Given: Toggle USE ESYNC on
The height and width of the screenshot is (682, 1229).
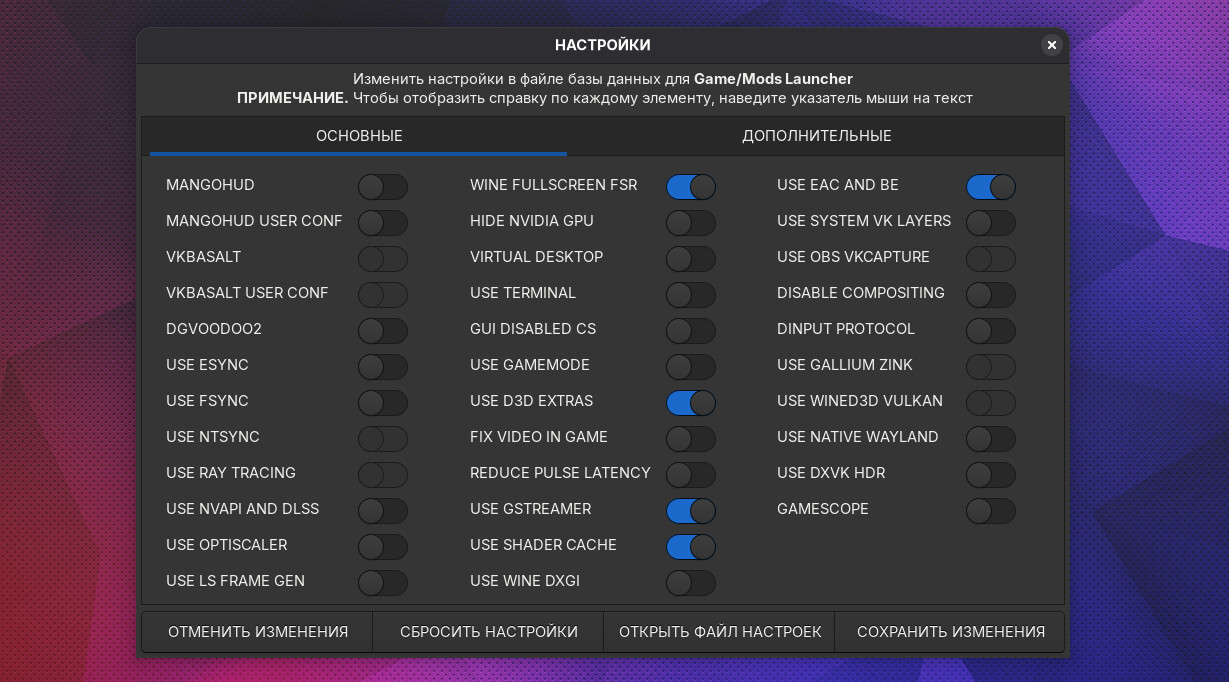Looking at the screenshot, I should click(382, 366).
